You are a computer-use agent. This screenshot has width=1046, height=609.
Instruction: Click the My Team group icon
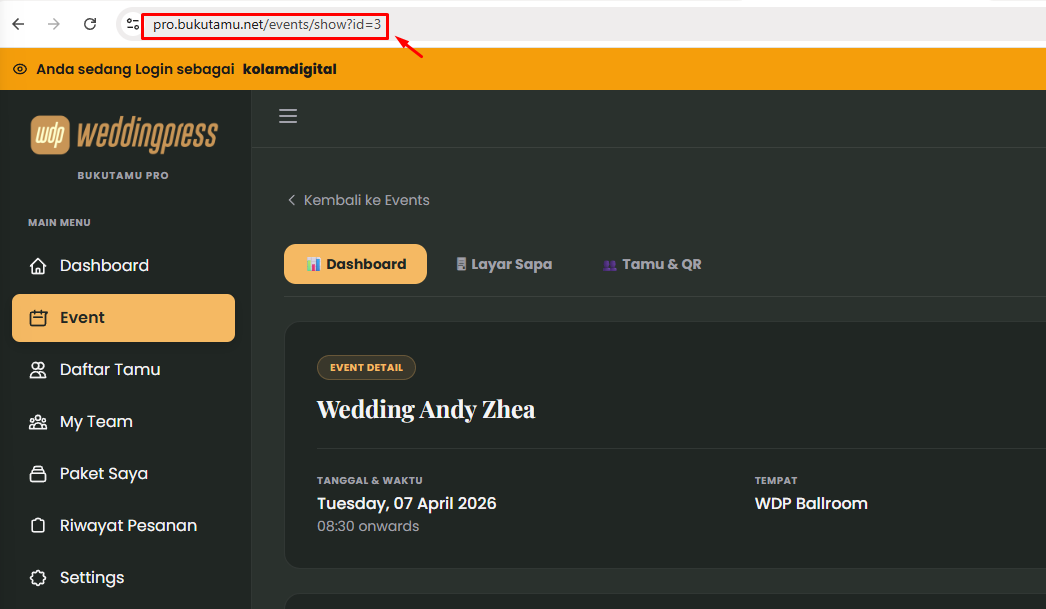tap(38, 421)
